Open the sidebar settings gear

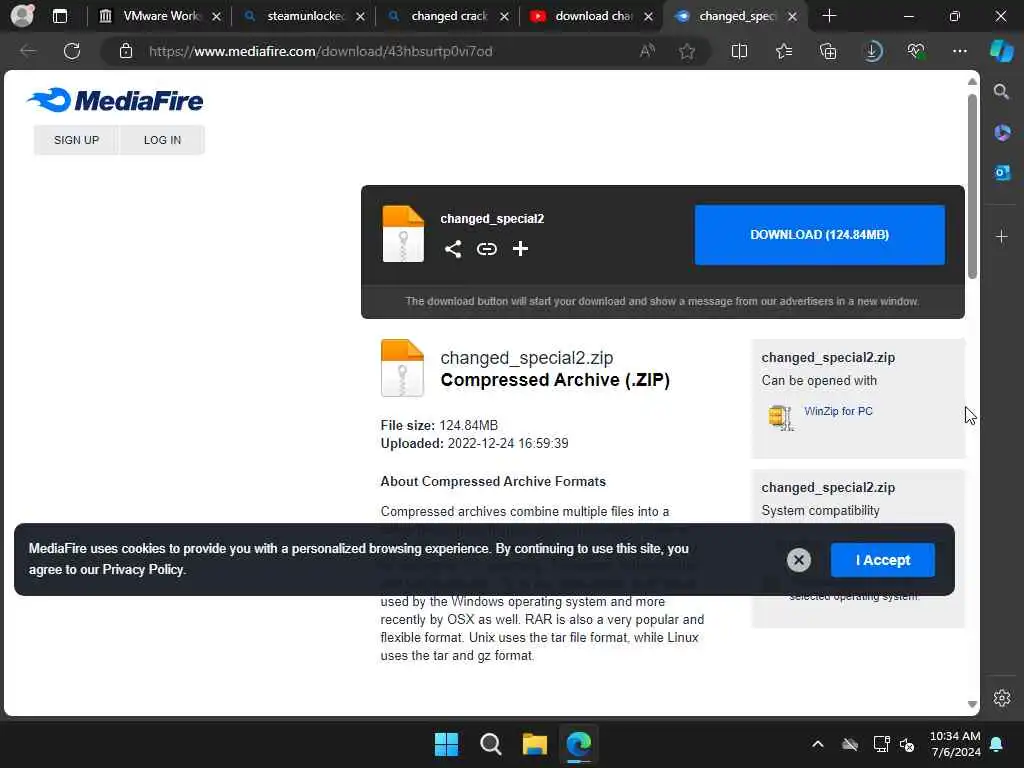pyautogui.click(x=1002, y=698)
